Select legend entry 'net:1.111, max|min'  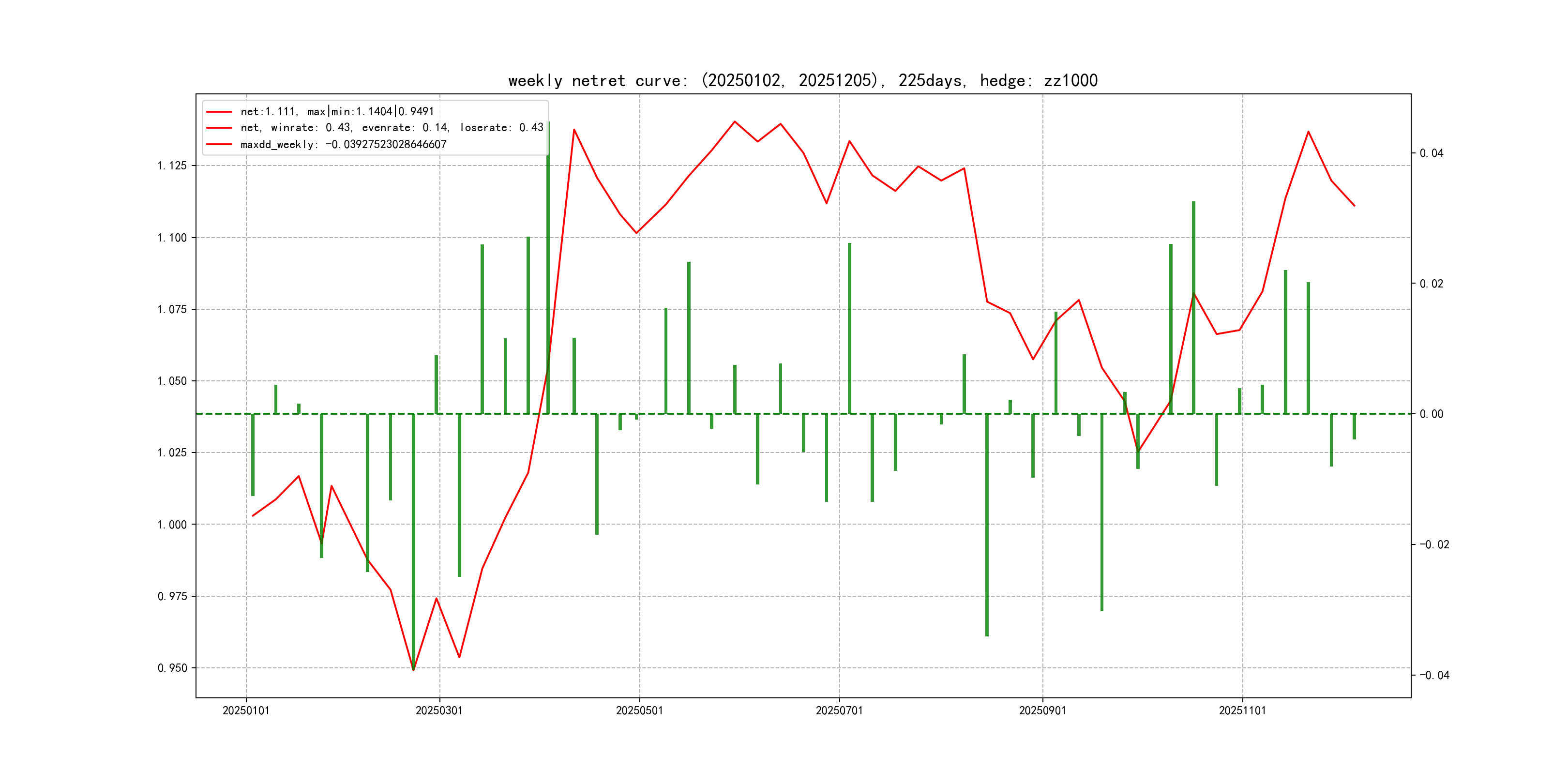point(337,111)
